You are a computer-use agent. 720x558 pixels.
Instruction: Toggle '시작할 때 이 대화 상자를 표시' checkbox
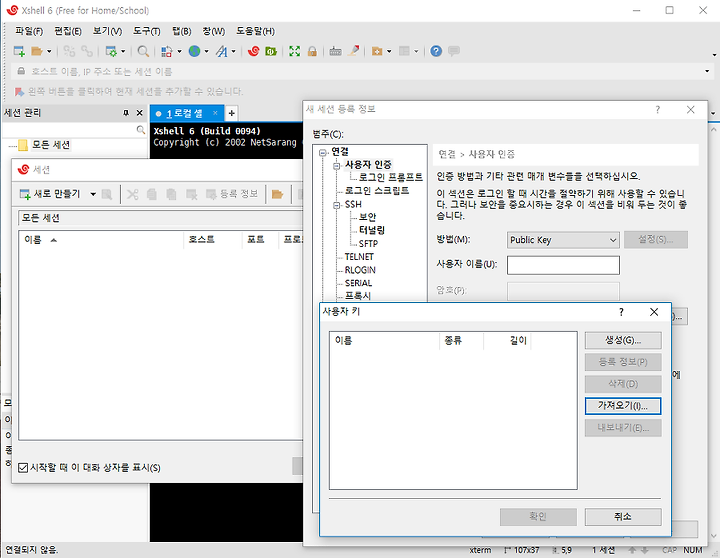23,468
